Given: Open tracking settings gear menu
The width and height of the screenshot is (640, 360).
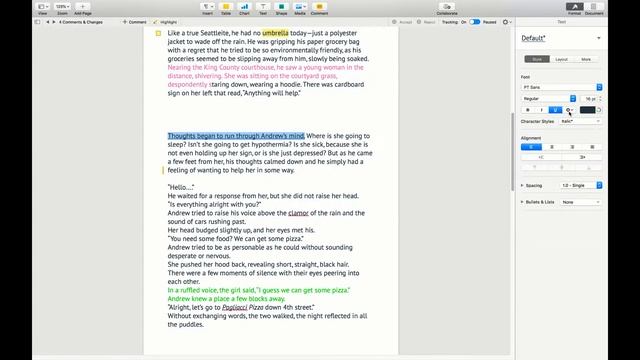Looking at the screenshot, I should pyautogui.click(x=507, y=22).
